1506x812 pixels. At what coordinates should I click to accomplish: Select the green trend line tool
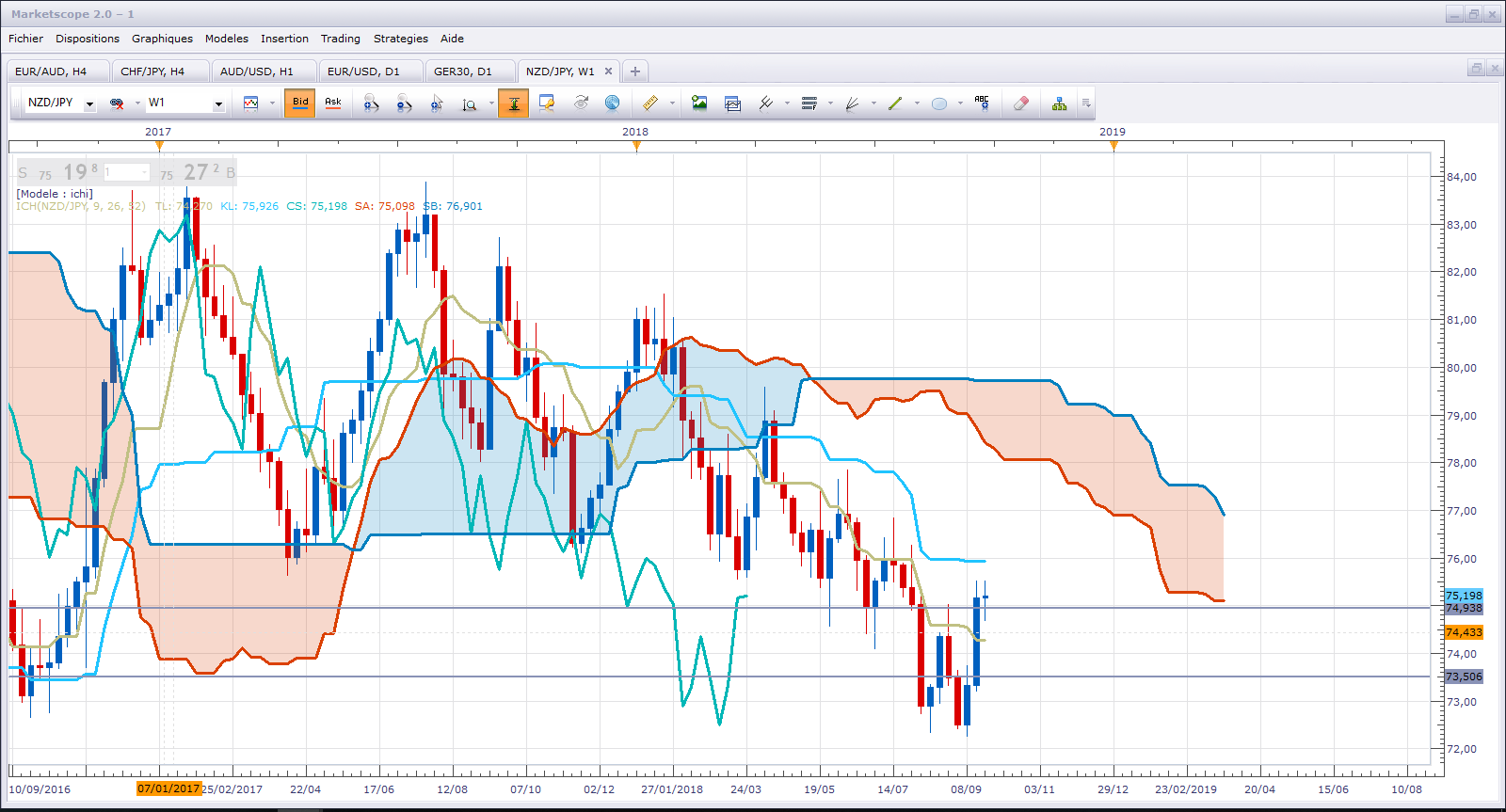coord(895,103)
